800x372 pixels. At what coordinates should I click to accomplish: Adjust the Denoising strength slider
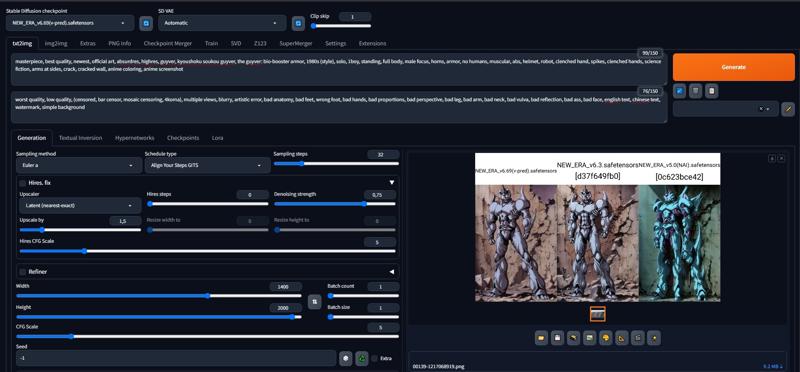coord(335,204)
